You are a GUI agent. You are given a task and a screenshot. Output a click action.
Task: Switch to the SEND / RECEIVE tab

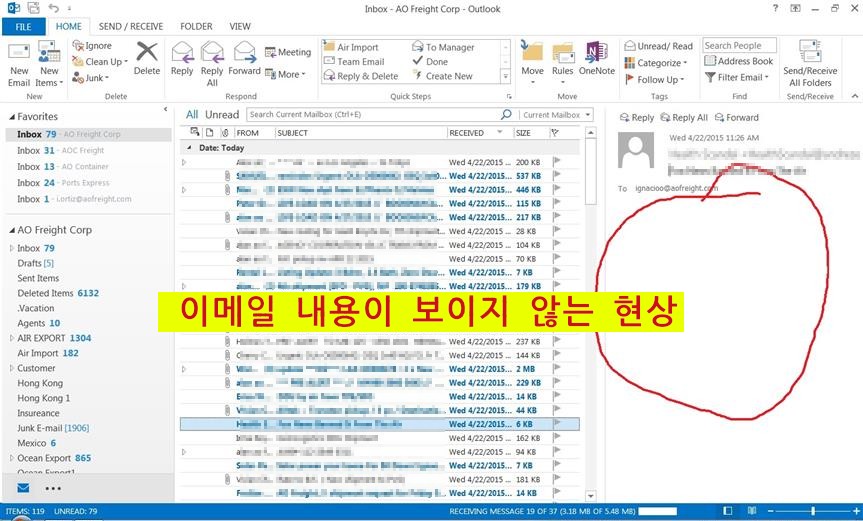(131, 26)
